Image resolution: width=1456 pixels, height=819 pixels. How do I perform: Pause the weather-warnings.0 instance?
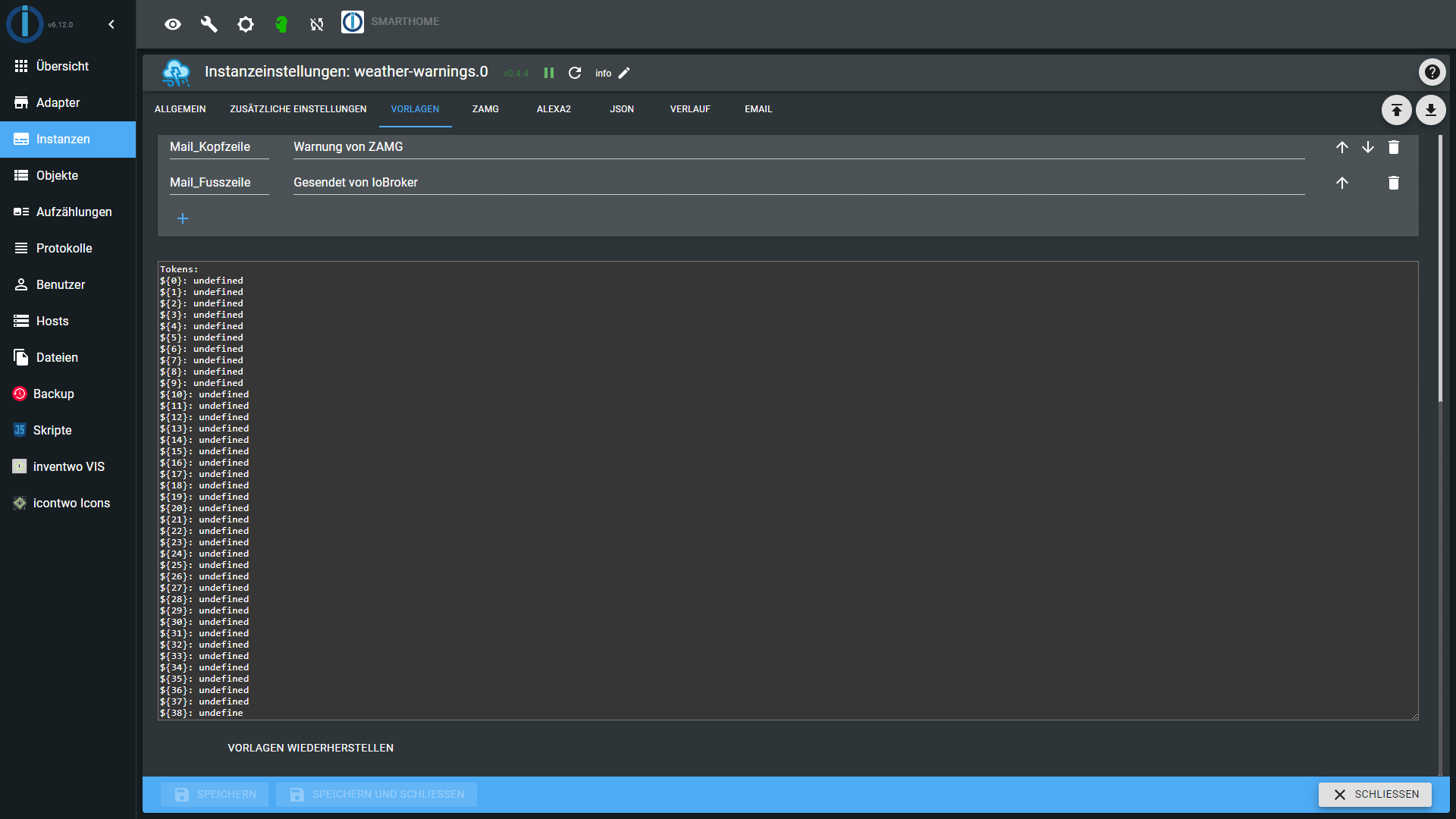[x=549, y=73]
